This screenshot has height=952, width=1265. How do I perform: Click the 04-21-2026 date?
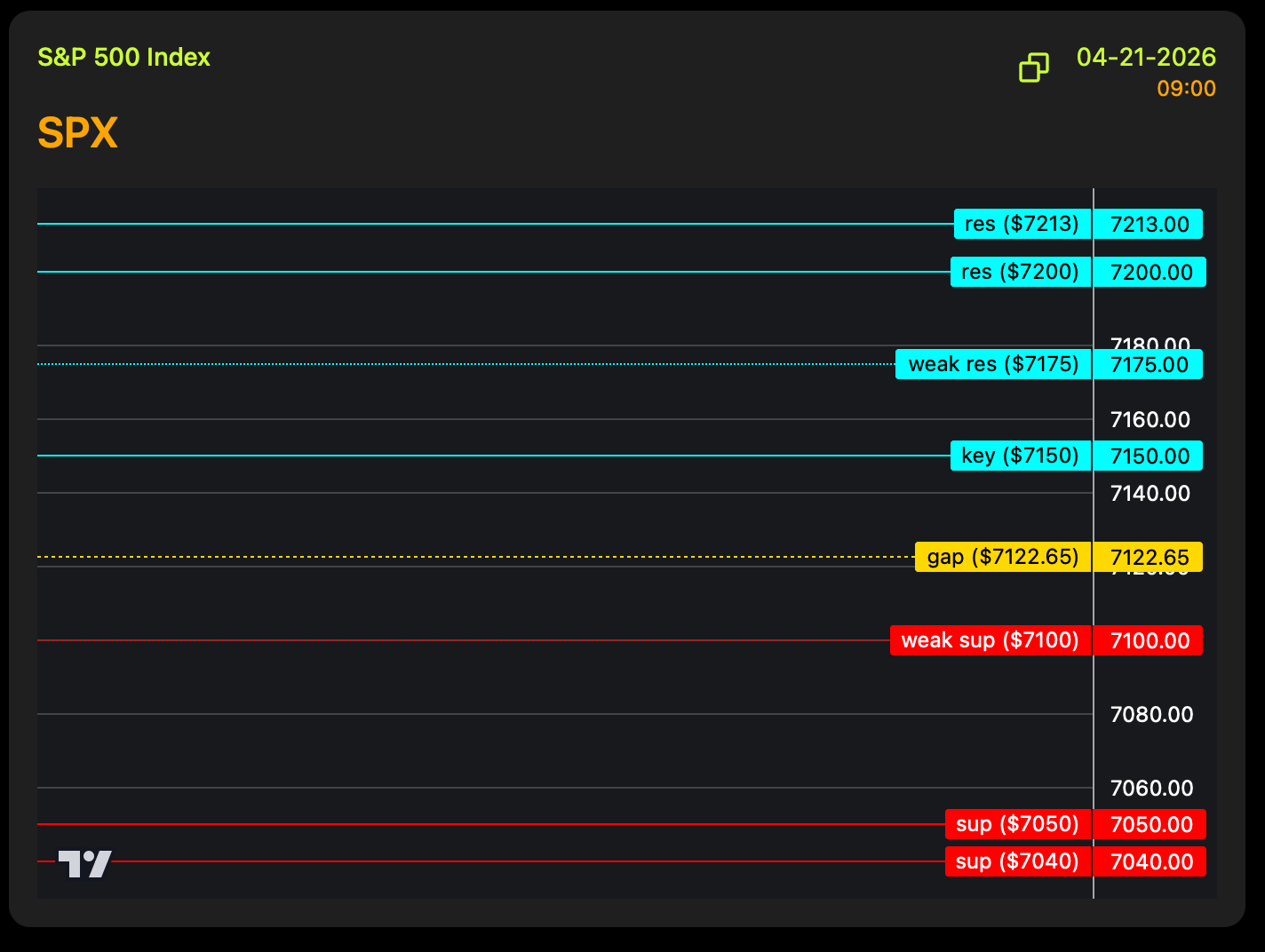1146,57
